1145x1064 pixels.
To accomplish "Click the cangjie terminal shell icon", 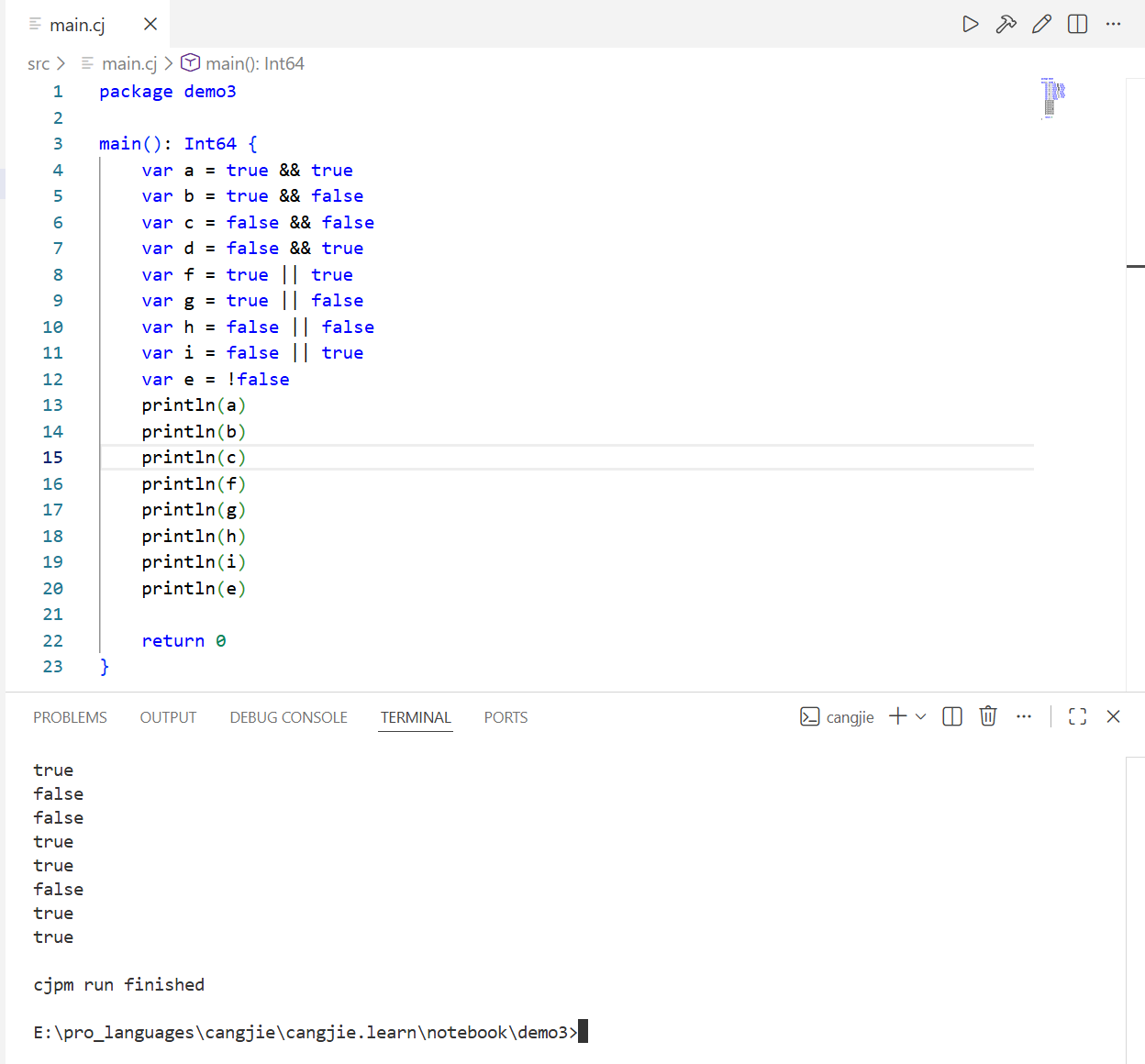I will pos(809,716).
